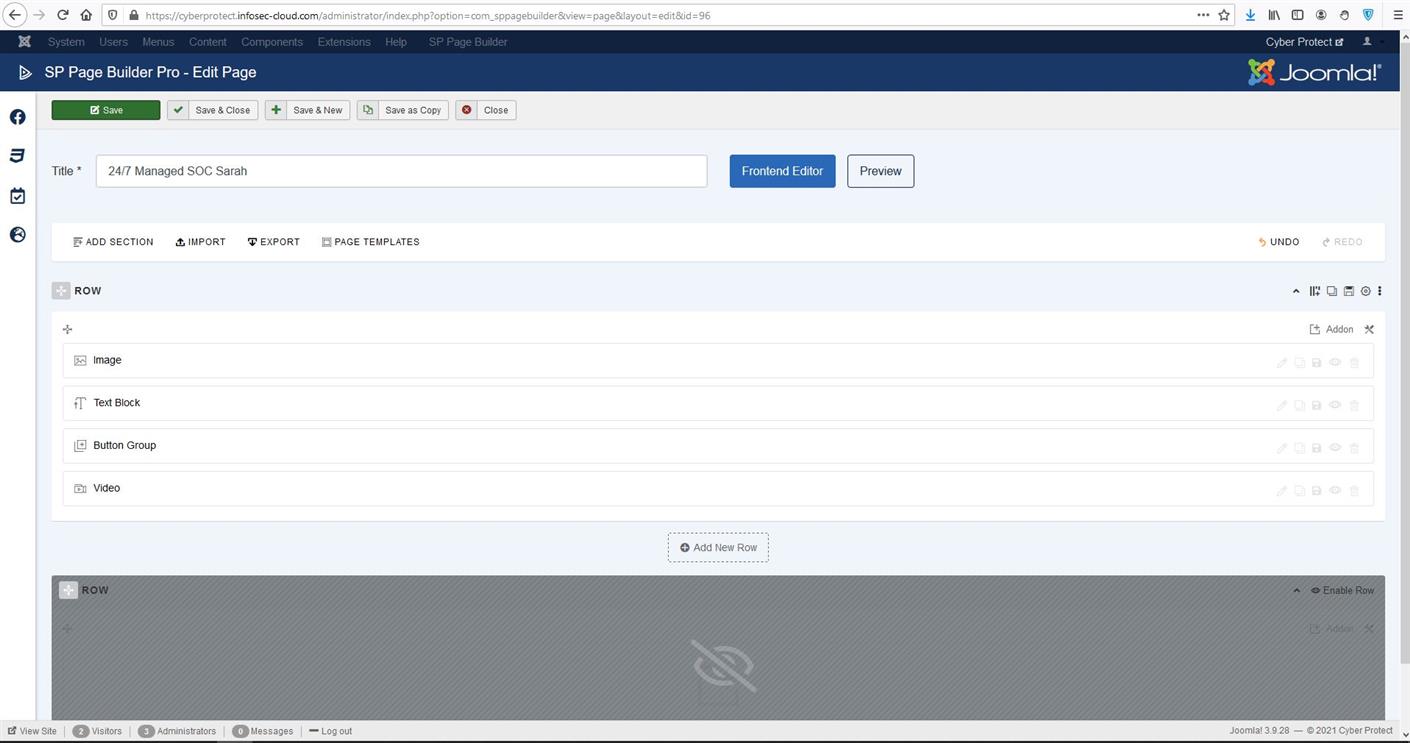Open the first row three-dot options menu
Viewport: 1410px width, 743px height.
coord(1380,291)
